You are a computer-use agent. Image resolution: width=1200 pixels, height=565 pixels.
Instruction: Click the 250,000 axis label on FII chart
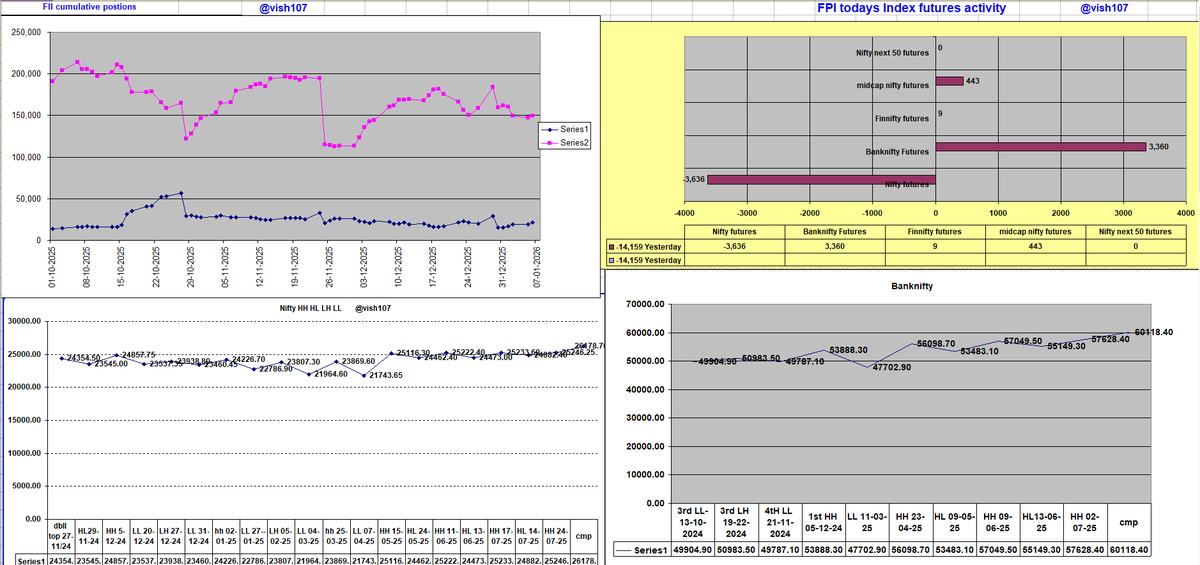(x=25, y=33)
